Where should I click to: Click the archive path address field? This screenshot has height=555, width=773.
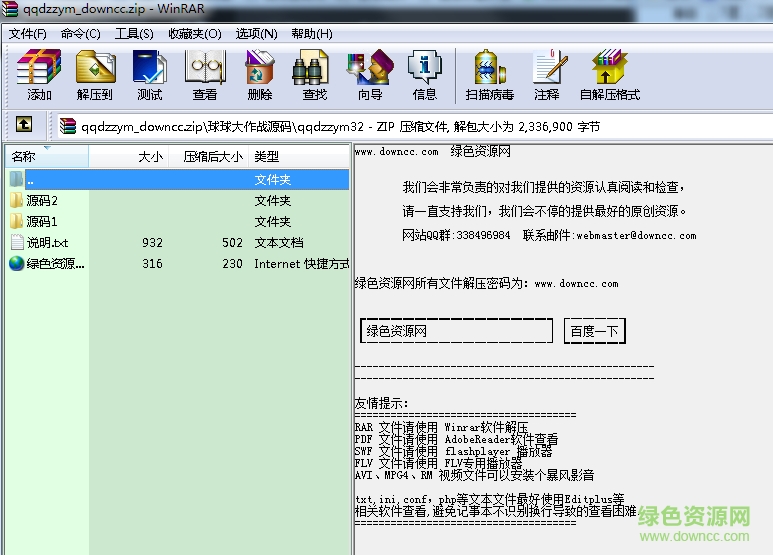[413, 127]
